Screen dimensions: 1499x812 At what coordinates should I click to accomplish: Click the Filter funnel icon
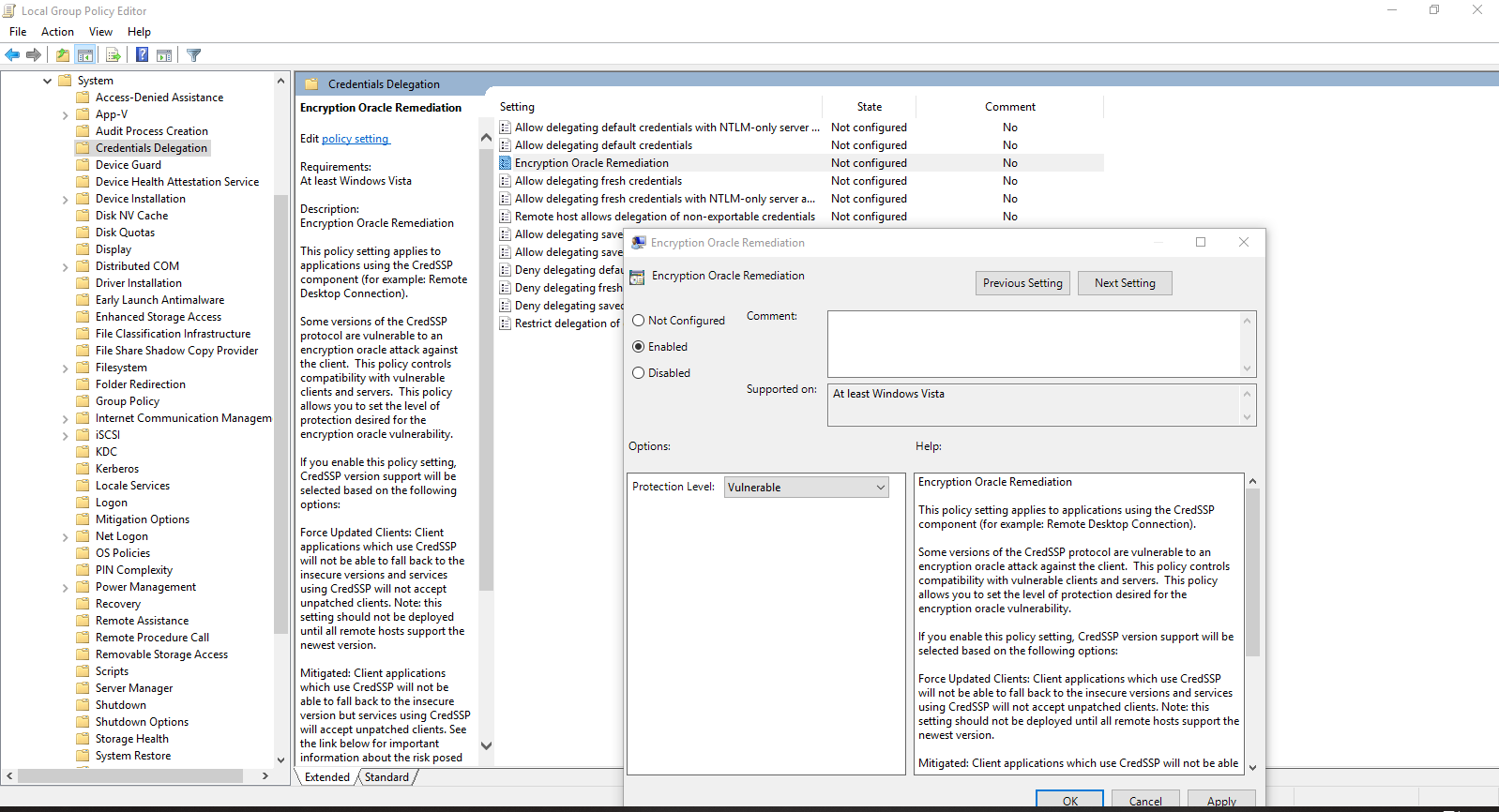(194, 55)
